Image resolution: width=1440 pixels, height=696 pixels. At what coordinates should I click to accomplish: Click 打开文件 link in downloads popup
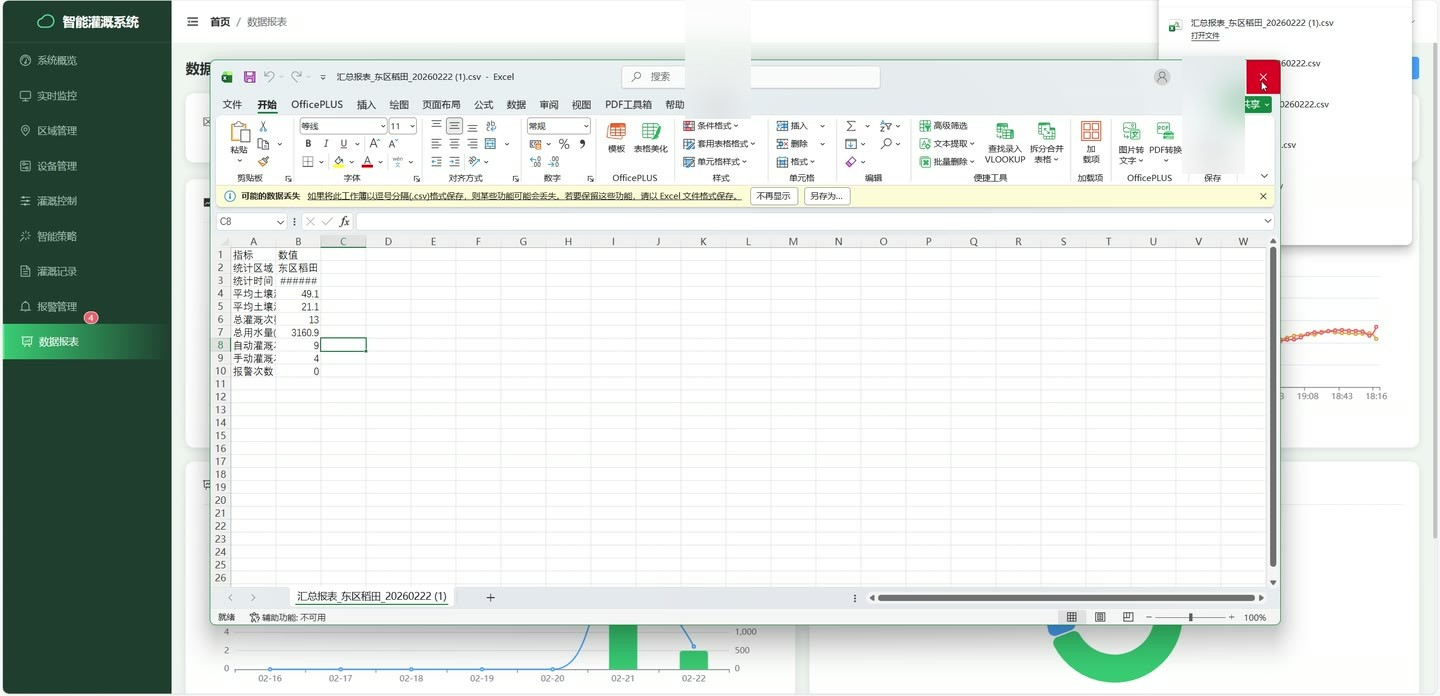click(x=1205, y=36)
